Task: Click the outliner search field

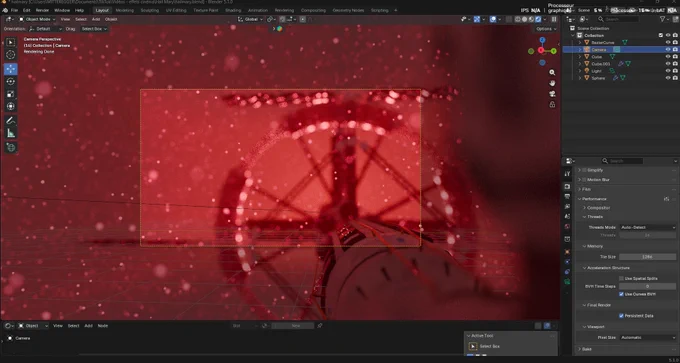Action: [618, 19]
